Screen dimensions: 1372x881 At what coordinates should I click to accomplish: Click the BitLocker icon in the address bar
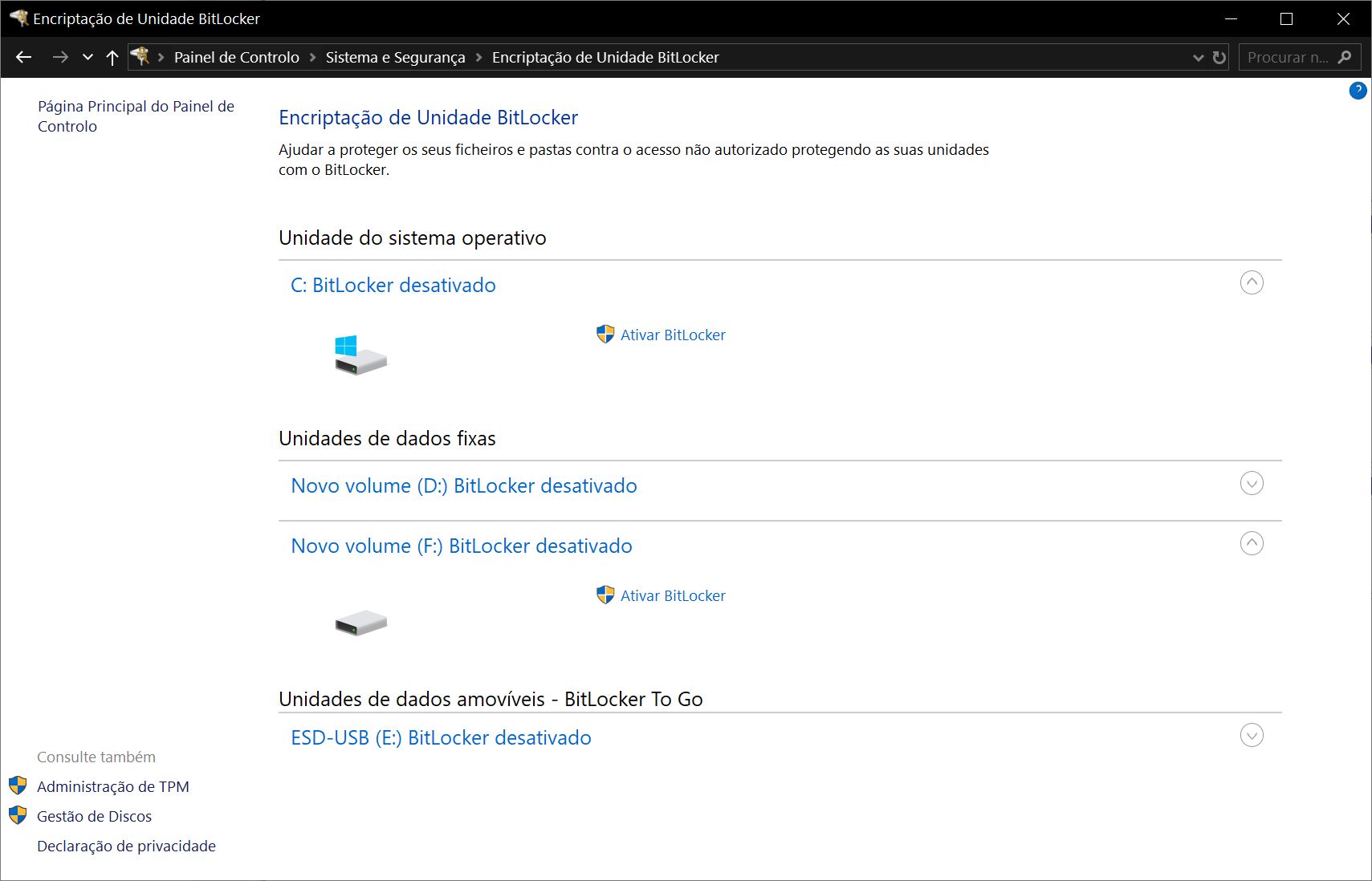click(140, 56)
